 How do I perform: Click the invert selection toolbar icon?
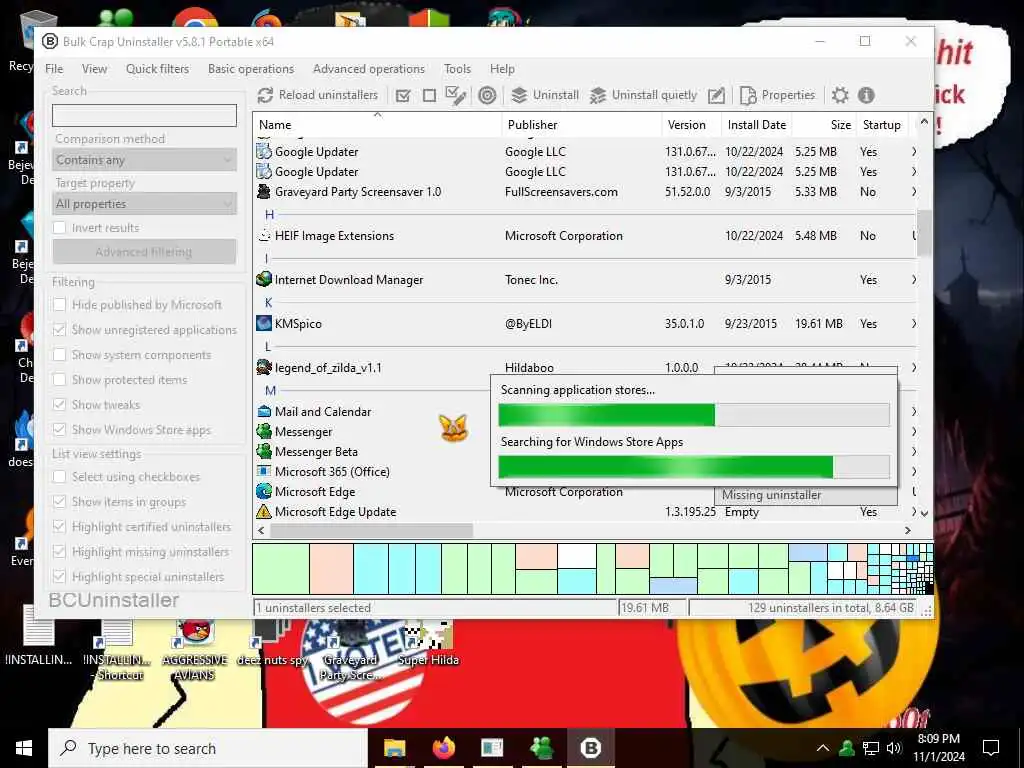click(x=455, y=95)
